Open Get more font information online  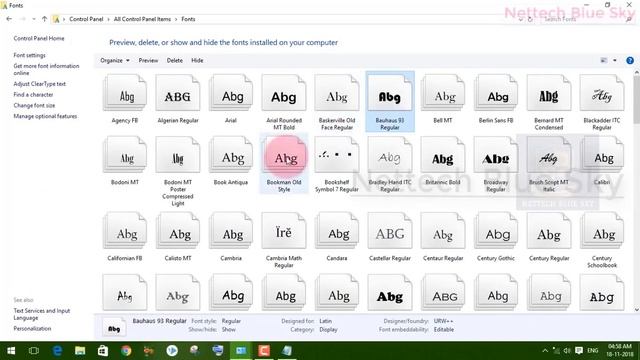point(46,69)
